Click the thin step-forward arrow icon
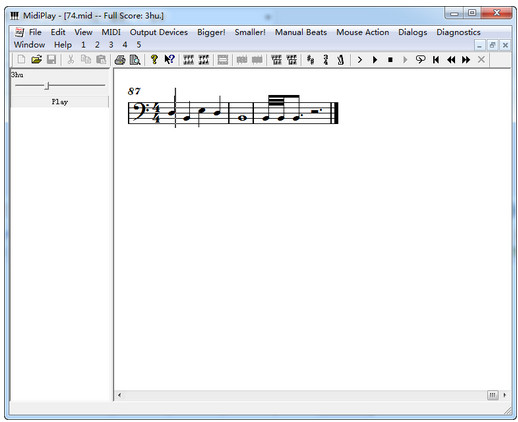Viewport: 518px width, 422px height. click(360, 60)
